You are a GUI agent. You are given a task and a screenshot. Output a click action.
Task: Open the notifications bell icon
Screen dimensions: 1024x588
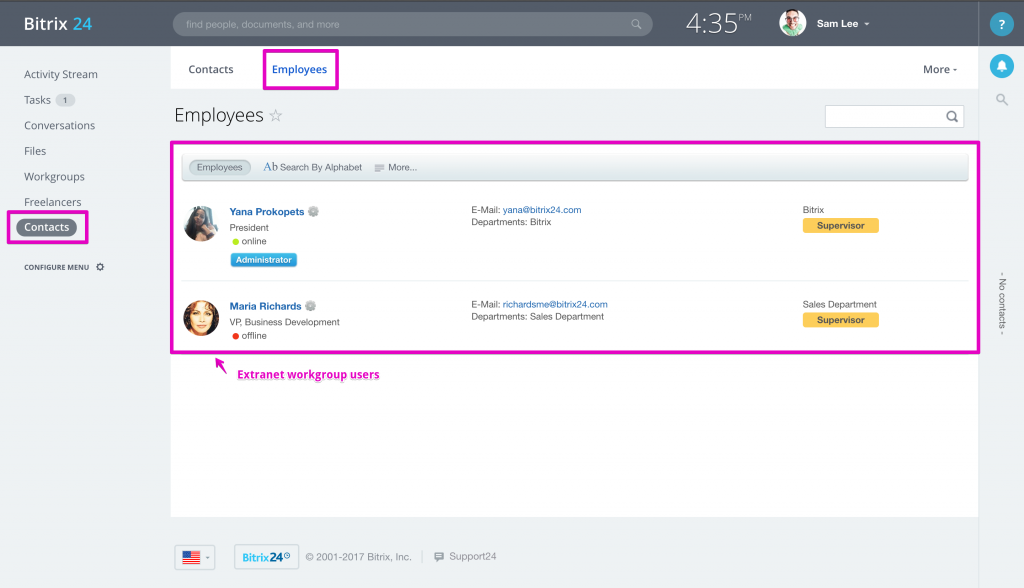click(x=1001, y=66)
